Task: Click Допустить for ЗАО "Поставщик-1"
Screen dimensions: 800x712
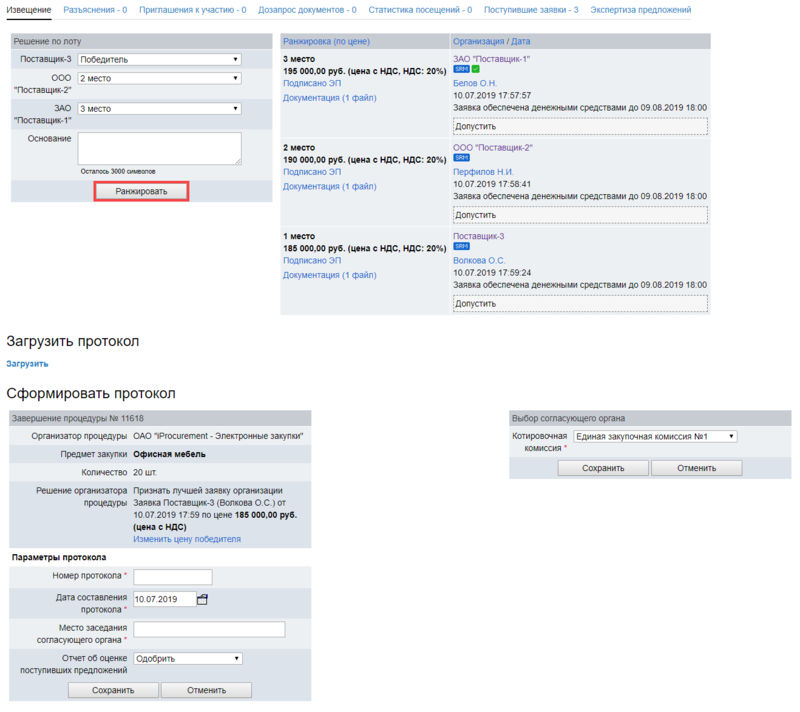Action: tap(580, 126)
